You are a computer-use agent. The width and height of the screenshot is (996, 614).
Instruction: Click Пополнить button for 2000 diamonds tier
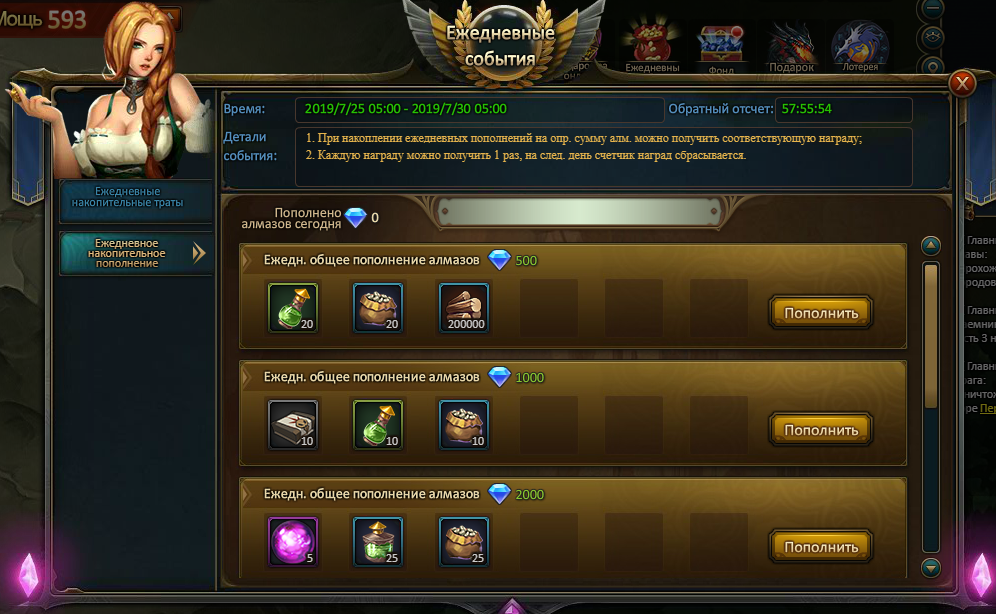click(x=821, y=546)
